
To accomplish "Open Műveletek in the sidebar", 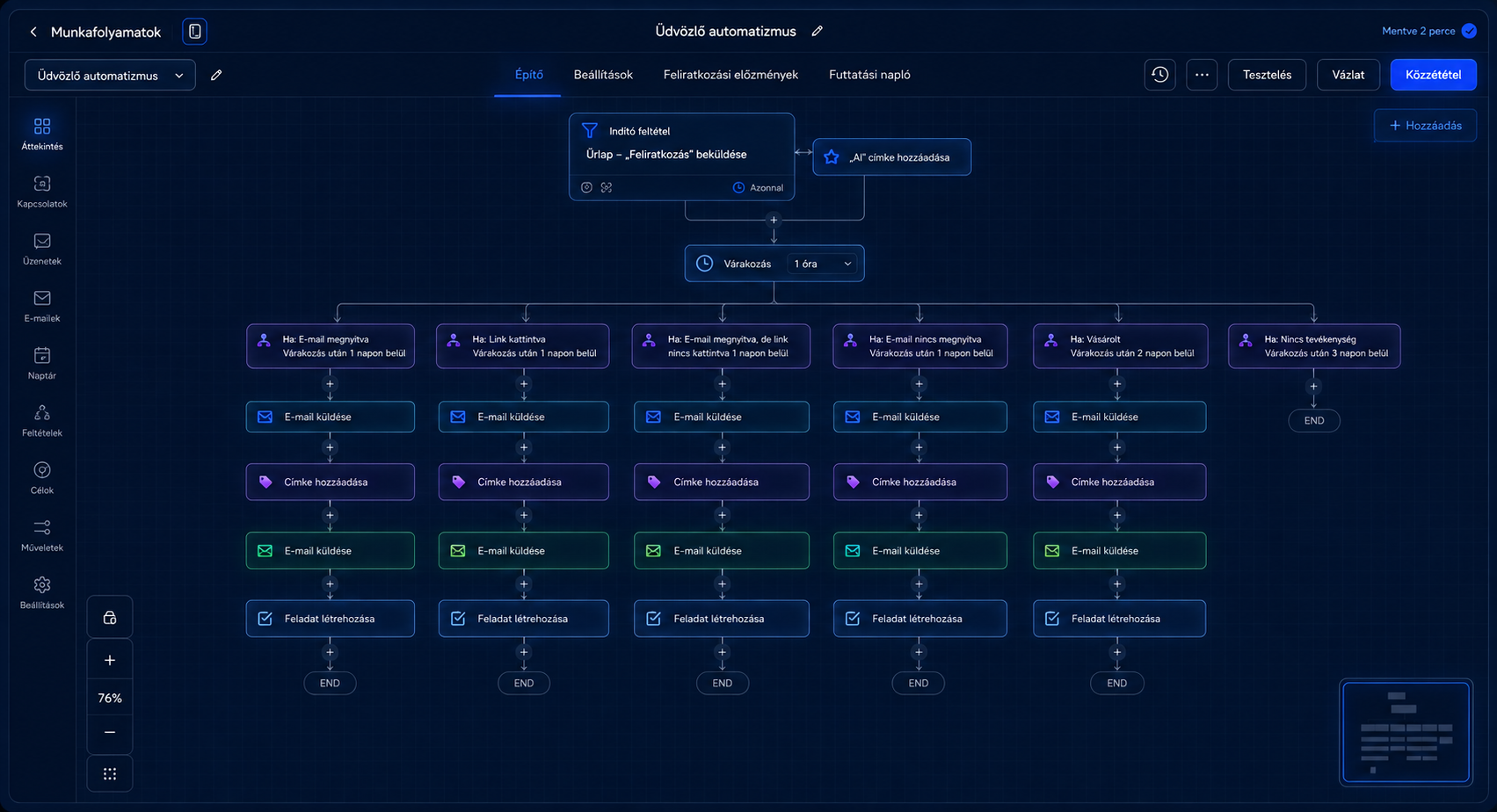I will pos(42,535).
